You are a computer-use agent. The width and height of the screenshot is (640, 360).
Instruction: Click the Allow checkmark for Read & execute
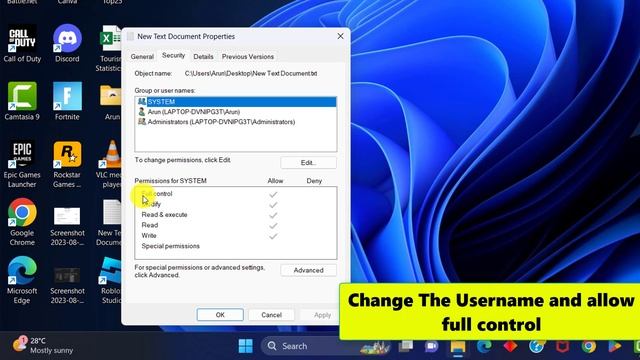tap(273, 215)
